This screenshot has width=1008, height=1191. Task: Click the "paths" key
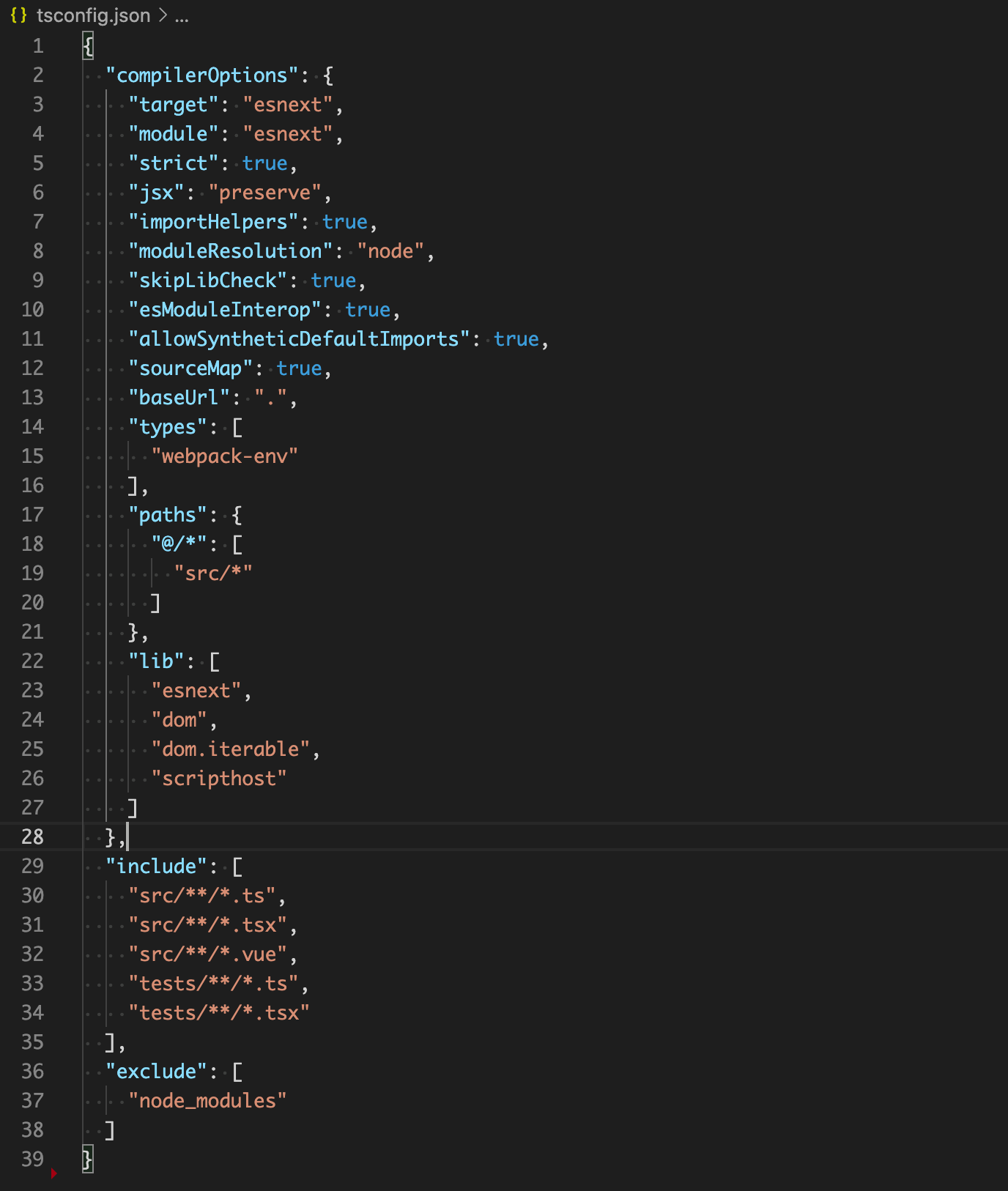click(x=168, y=515)
